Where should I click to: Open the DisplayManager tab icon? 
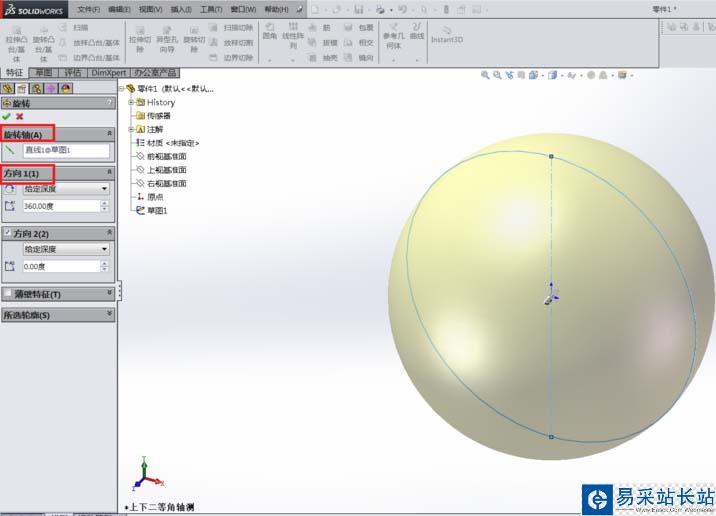[66, 88]
